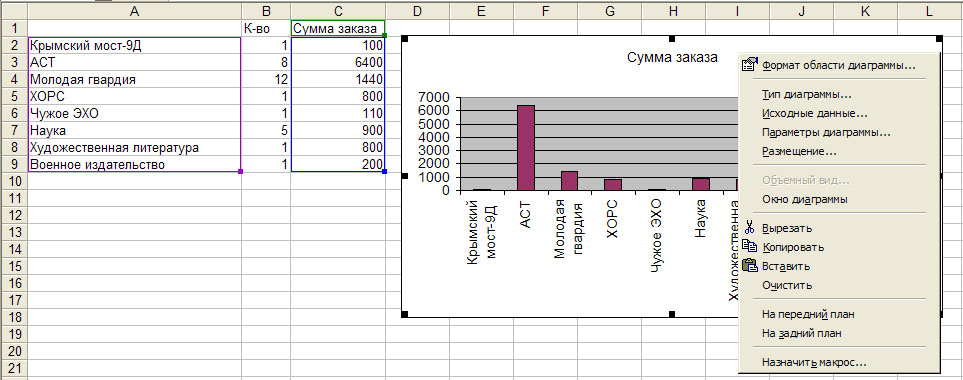Click chart top-center resize handle
Image resolution: width=963 pixels, height=380 pixels.
671,39
